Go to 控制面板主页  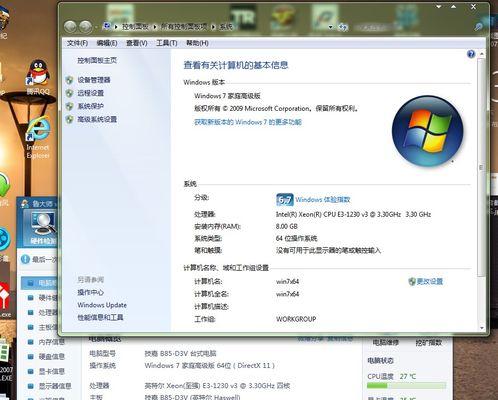(97, 60)
